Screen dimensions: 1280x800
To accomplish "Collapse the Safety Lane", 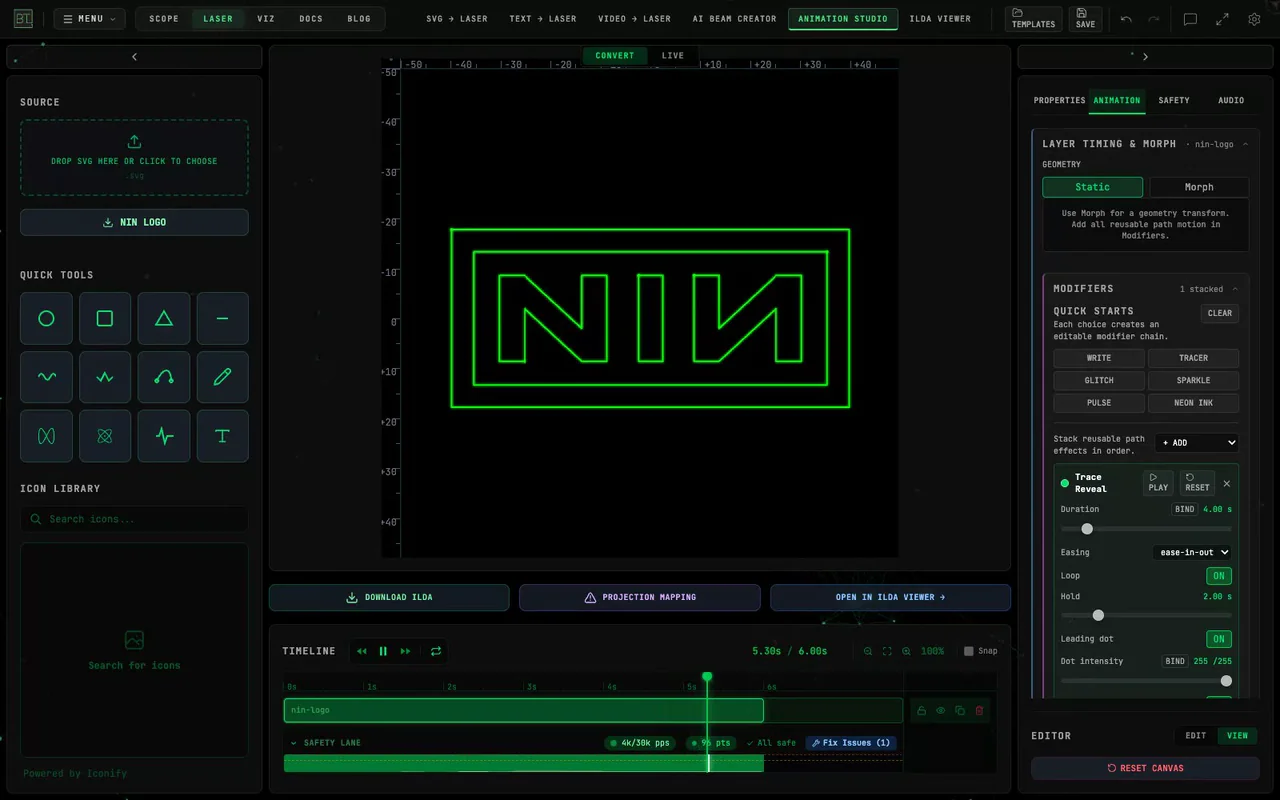I will pos(294,743).
